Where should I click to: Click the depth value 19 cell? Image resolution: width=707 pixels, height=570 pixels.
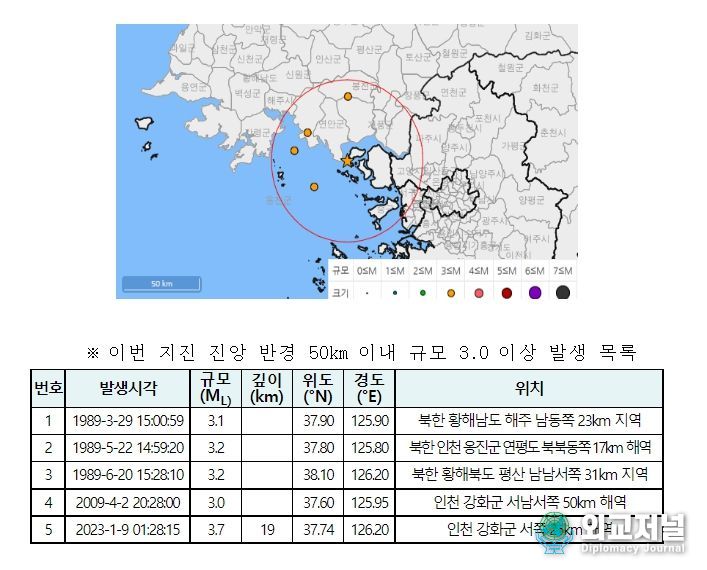coord(266,529)
